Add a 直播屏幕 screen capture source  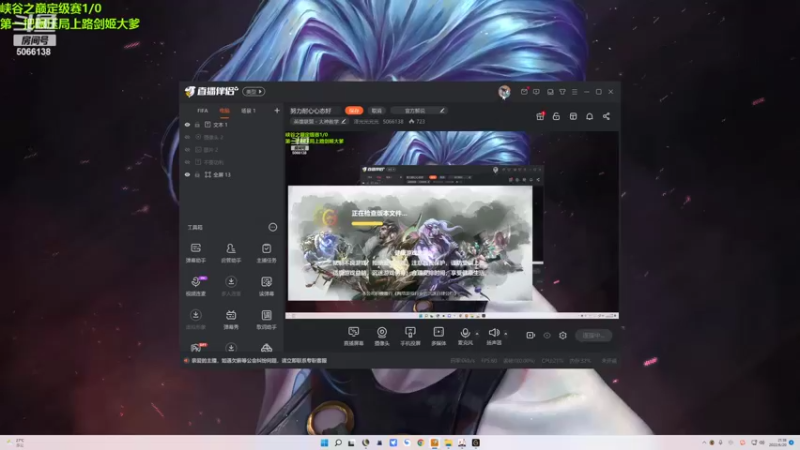354,336
